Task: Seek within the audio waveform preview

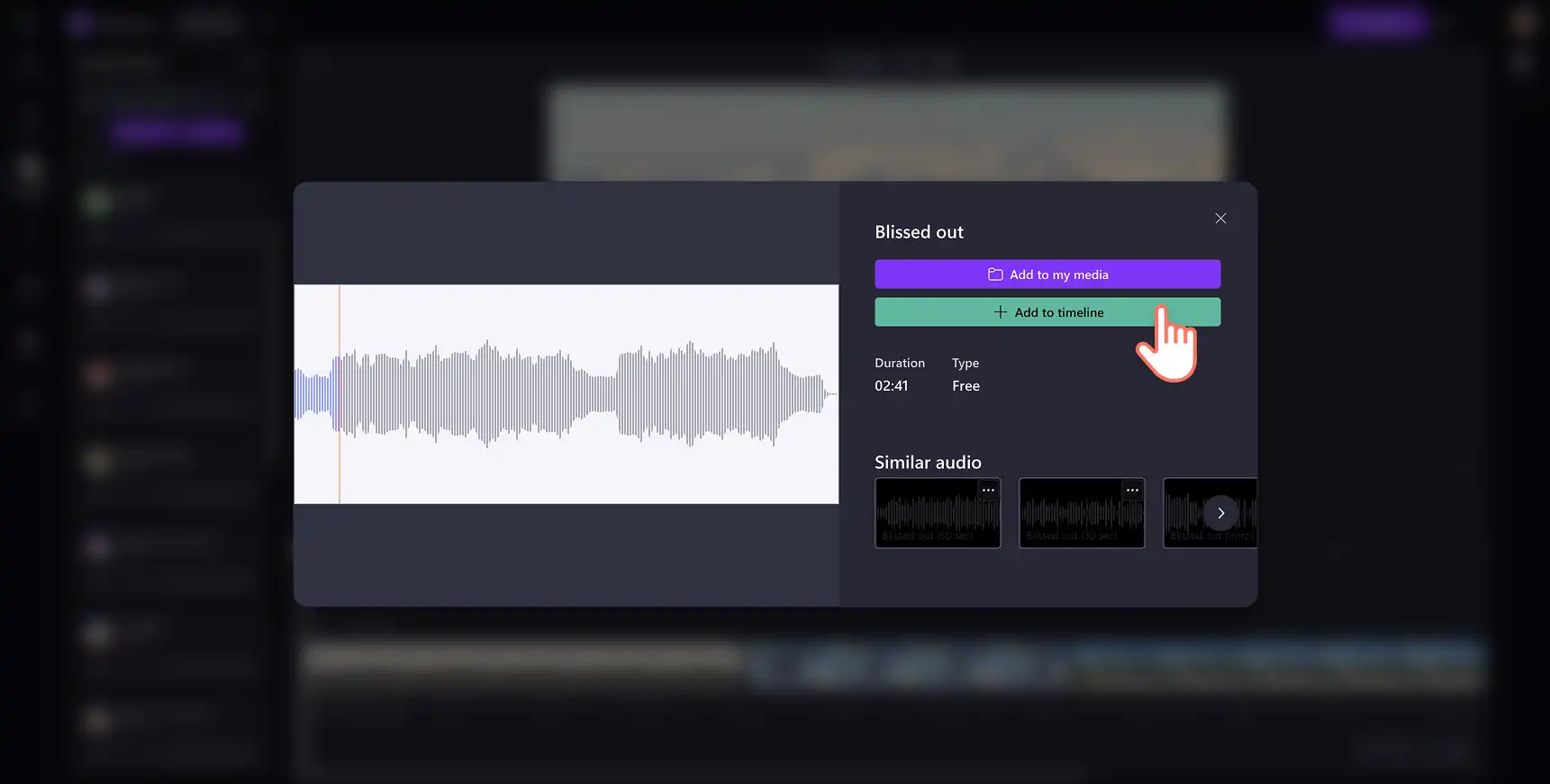Action: [567, 394]
